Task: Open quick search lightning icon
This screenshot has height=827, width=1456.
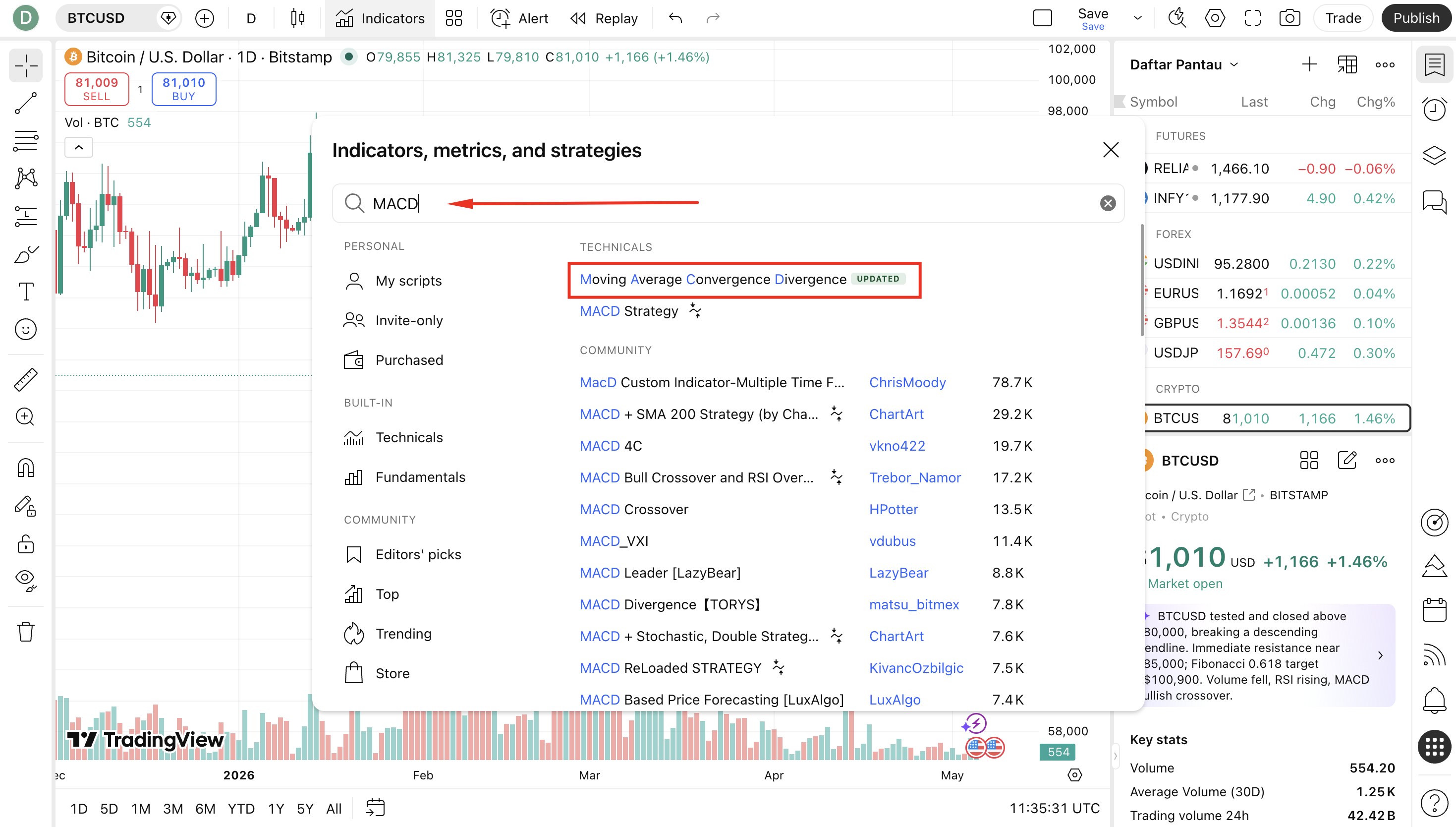Action: click(x=1177, y=18)
